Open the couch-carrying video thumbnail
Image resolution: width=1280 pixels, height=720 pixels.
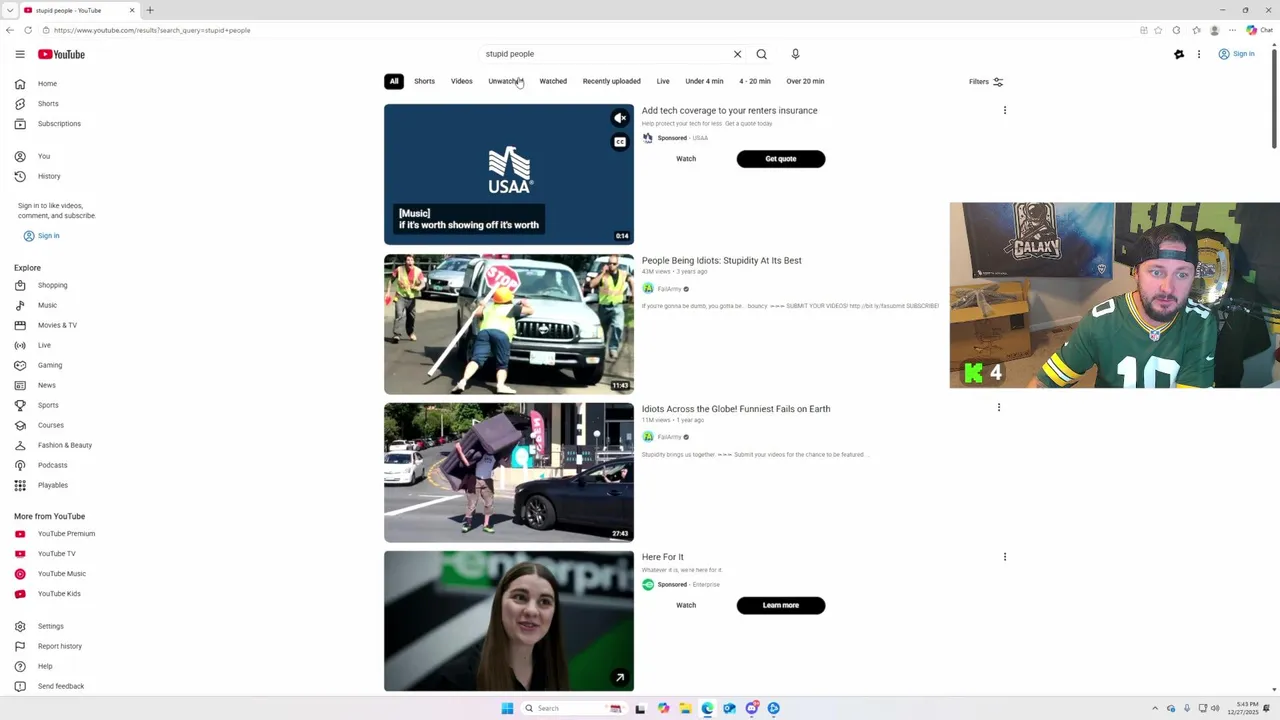point(509,472)
